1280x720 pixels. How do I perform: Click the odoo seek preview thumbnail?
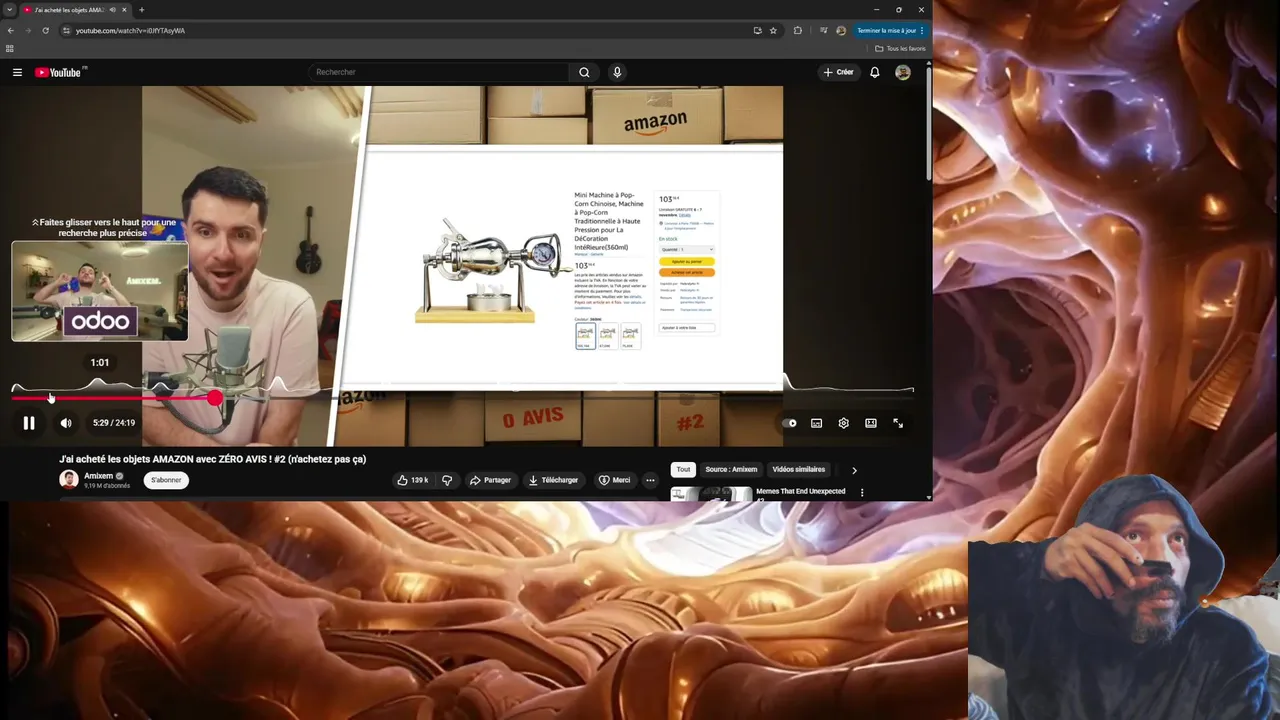tap(100, 291)
